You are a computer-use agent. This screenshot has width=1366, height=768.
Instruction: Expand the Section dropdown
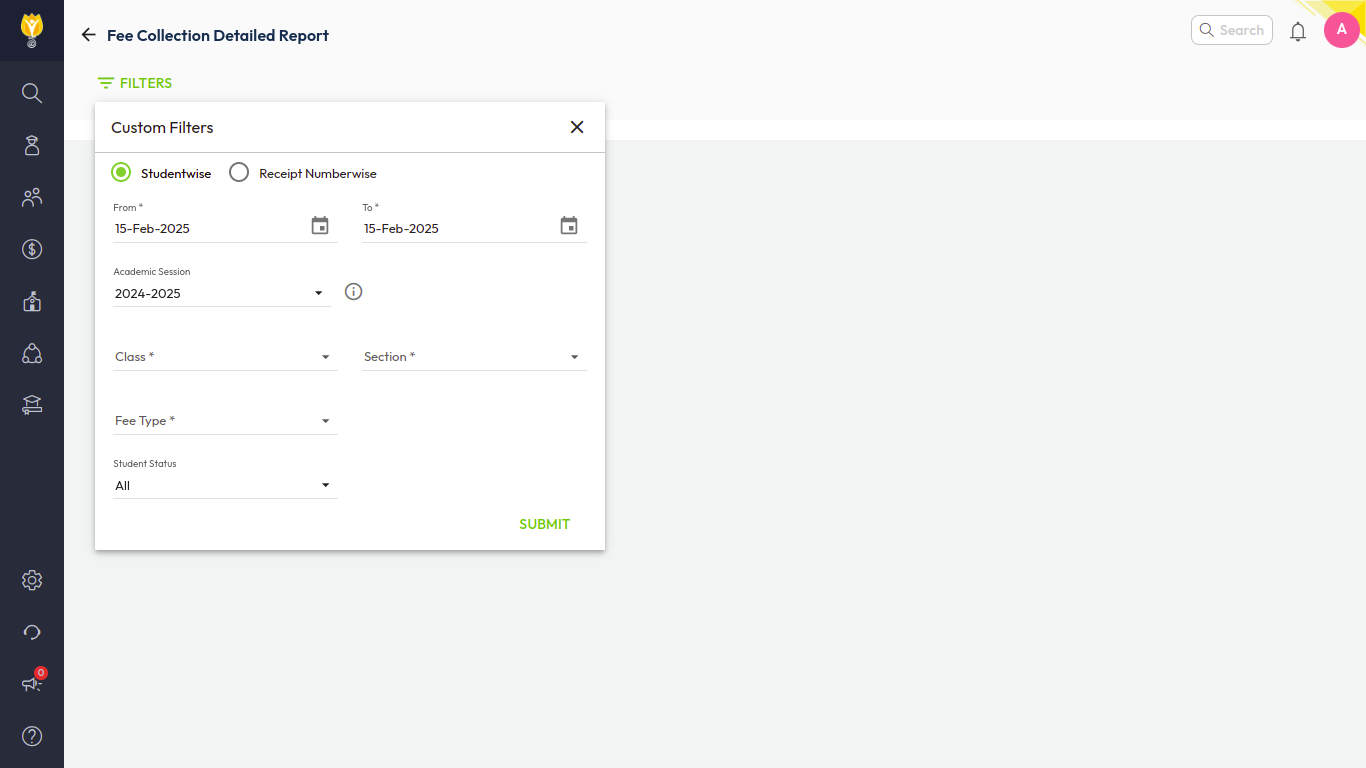point(474,357)
